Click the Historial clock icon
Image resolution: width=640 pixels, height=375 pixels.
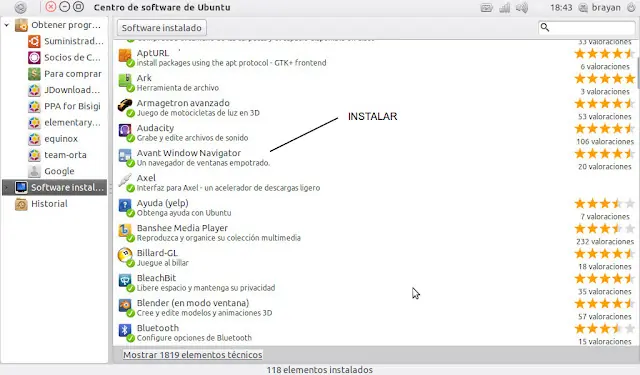point(21,204)
